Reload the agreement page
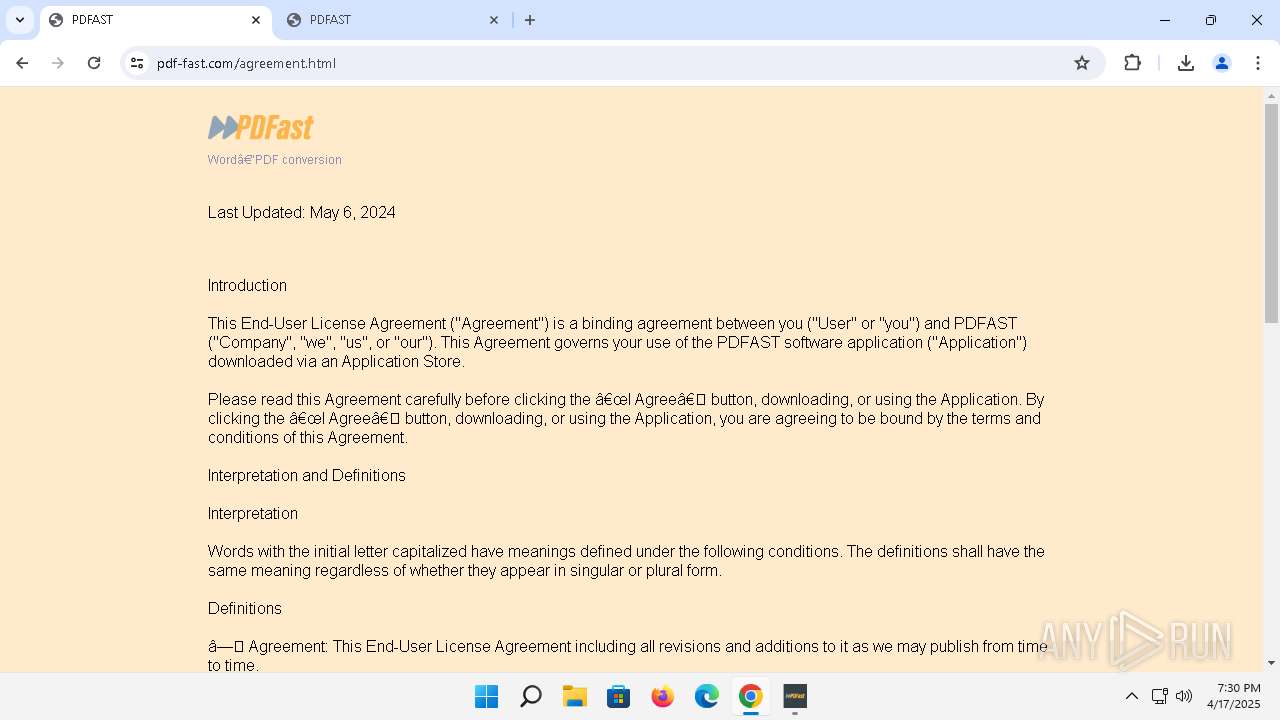The width and height of the screenshot is (1280, 720). click(x=94, y=63)
